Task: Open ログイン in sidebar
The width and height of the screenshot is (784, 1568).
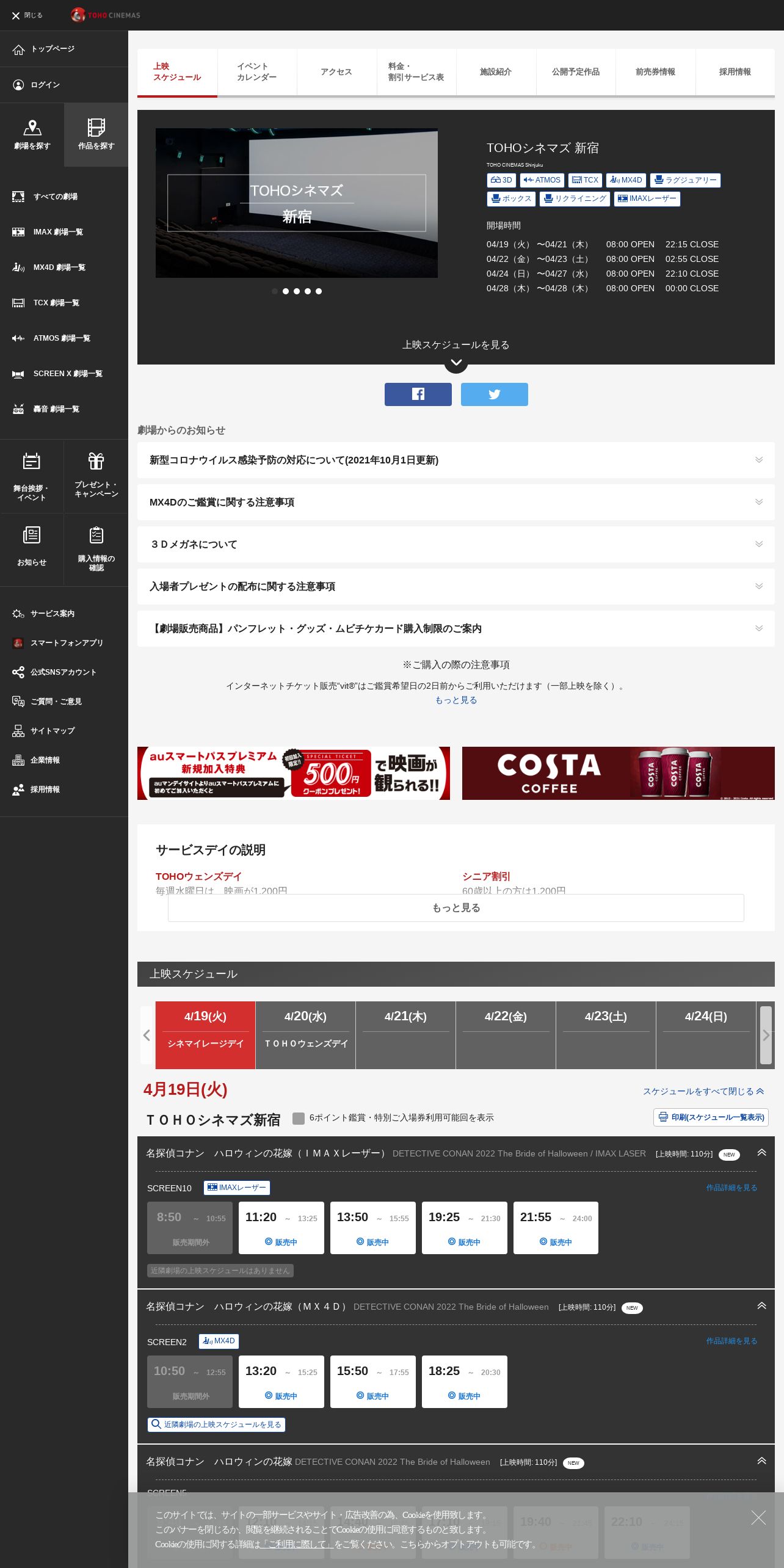Action: (45, 85)
